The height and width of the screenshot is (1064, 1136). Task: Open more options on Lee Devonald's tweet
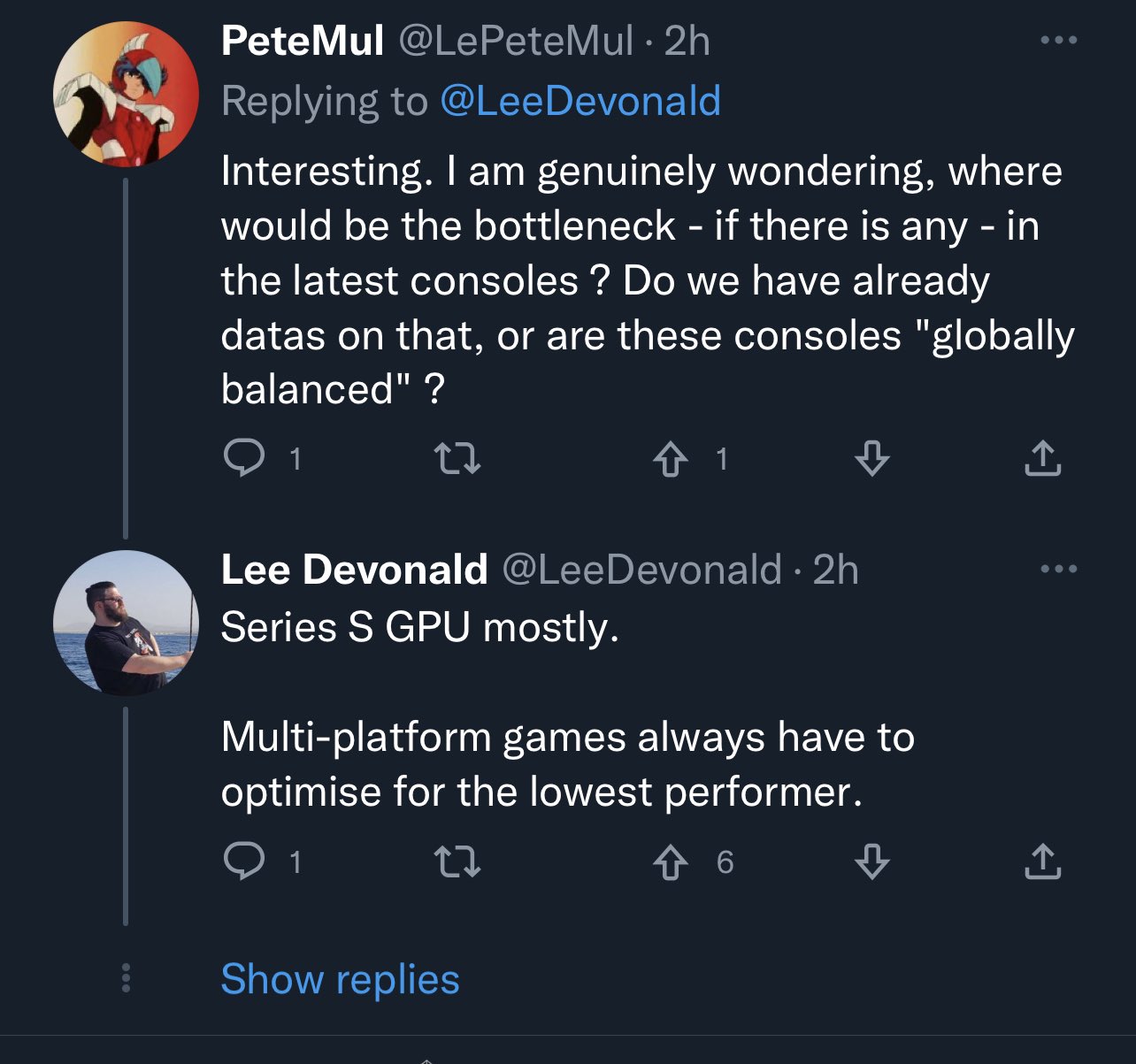tap(1059, 569)
